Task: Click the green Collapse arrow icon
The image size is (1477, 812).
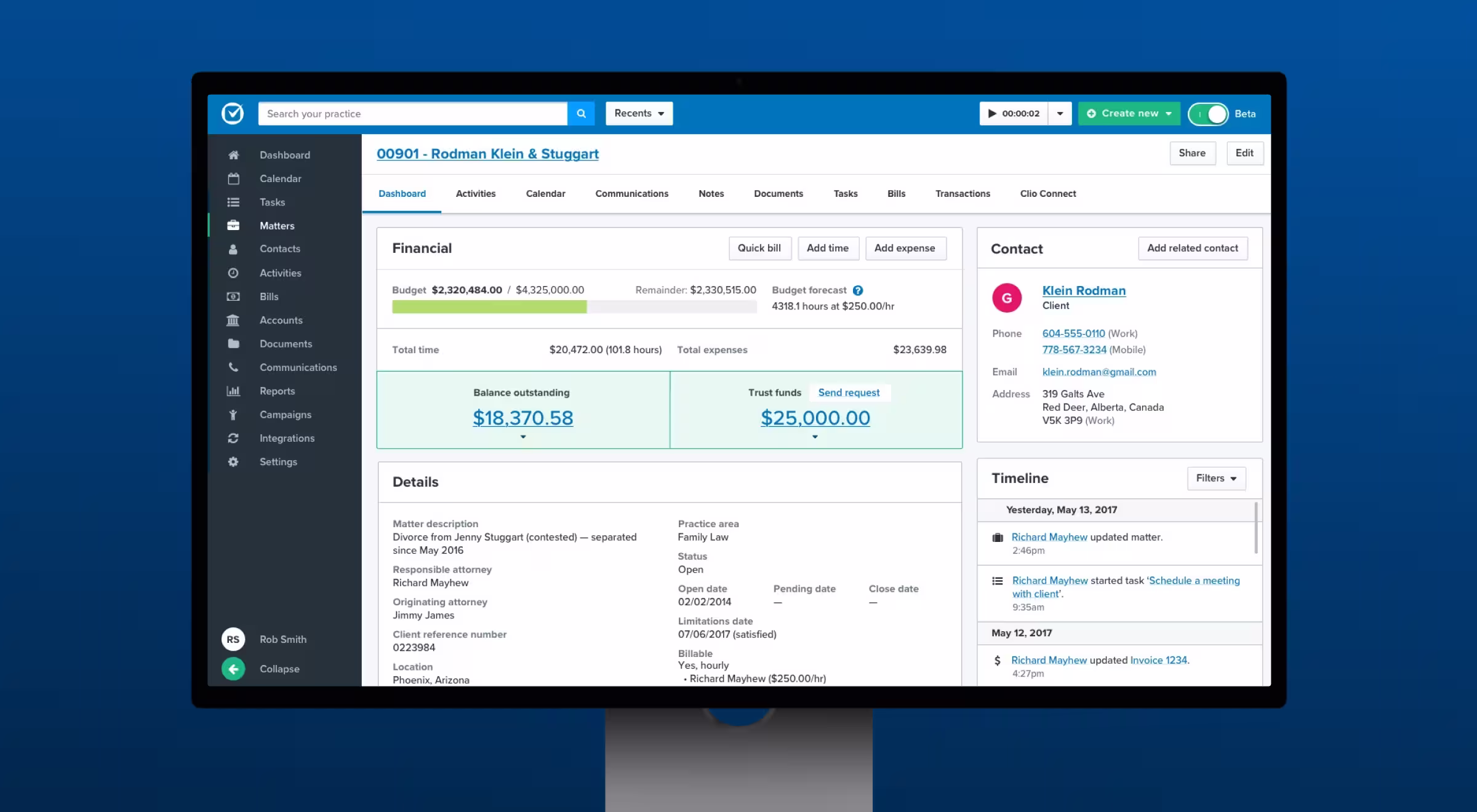Action: (x=233, y=669)
